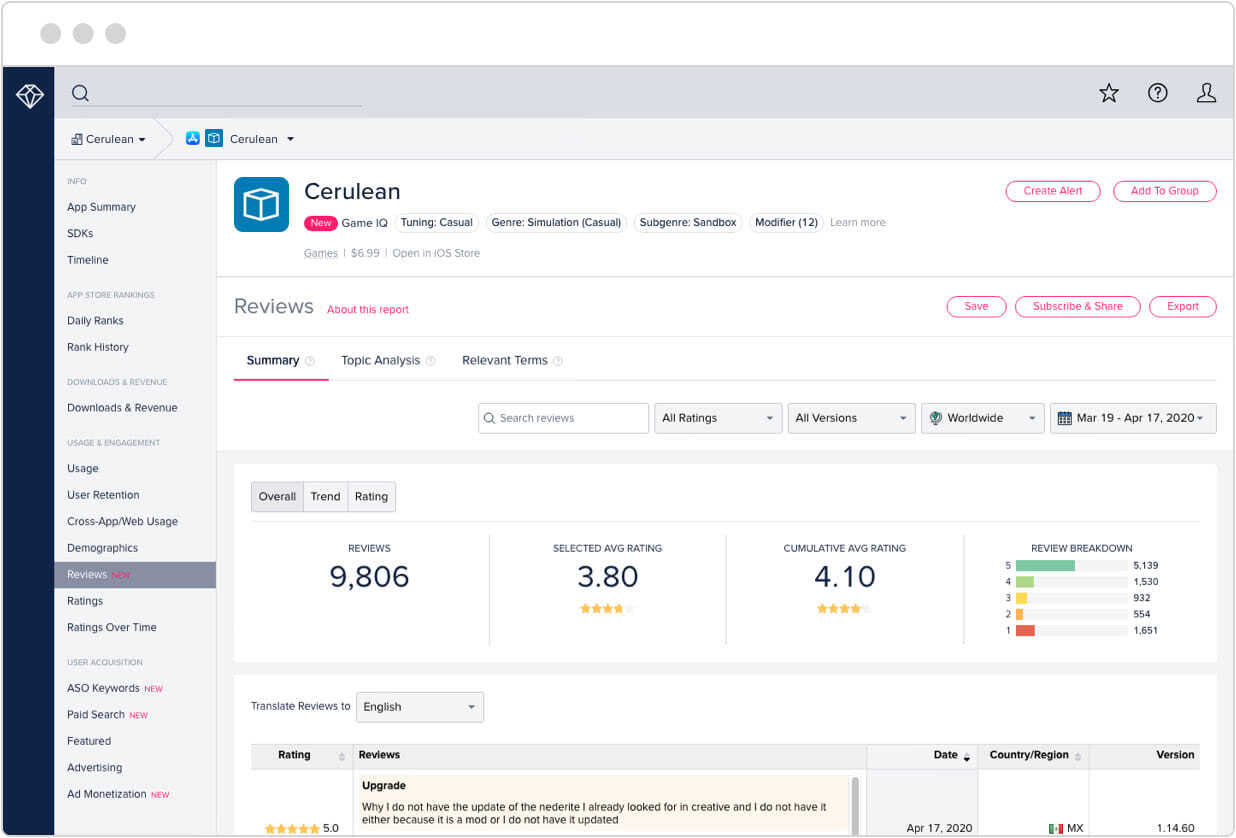Open the user profile icon
The image size is (1236, 838).
point(1206,93)
